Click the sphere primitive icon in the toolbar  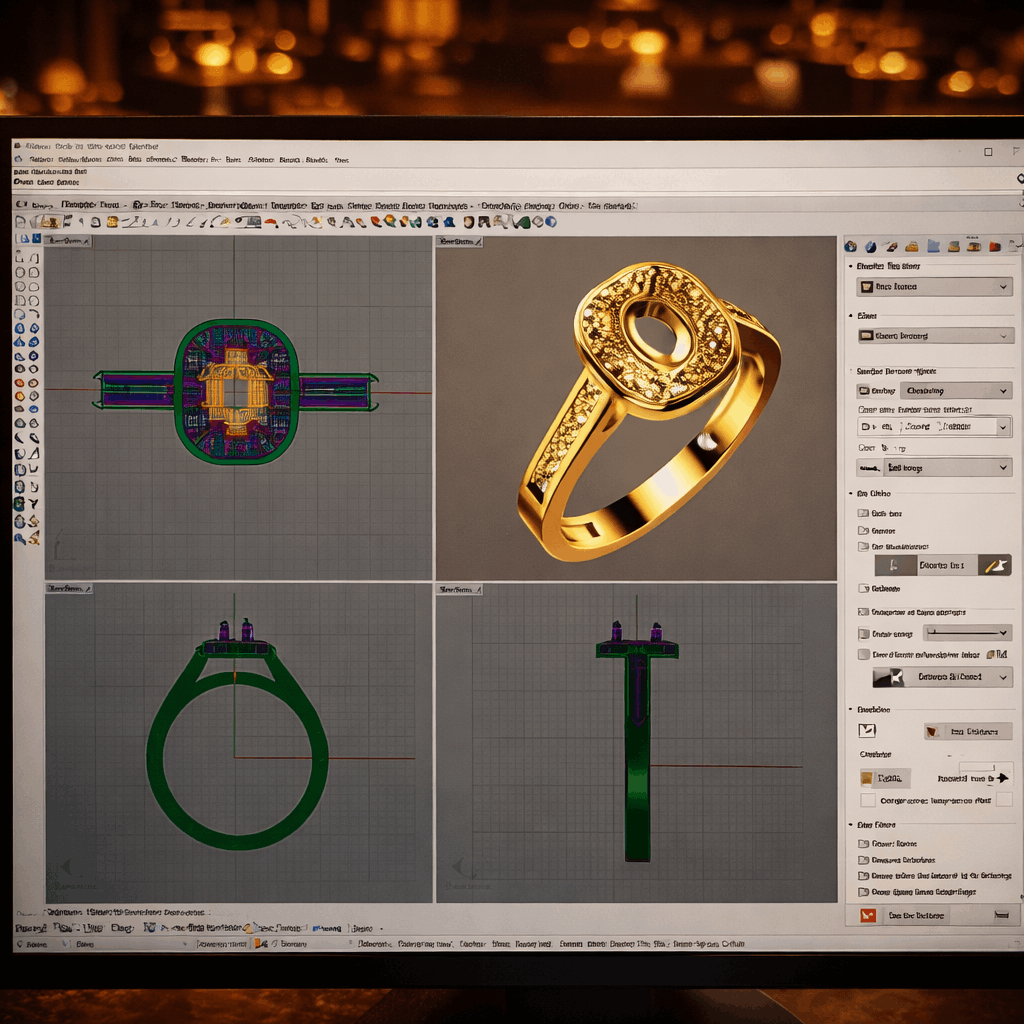click(x=553, y=222)
